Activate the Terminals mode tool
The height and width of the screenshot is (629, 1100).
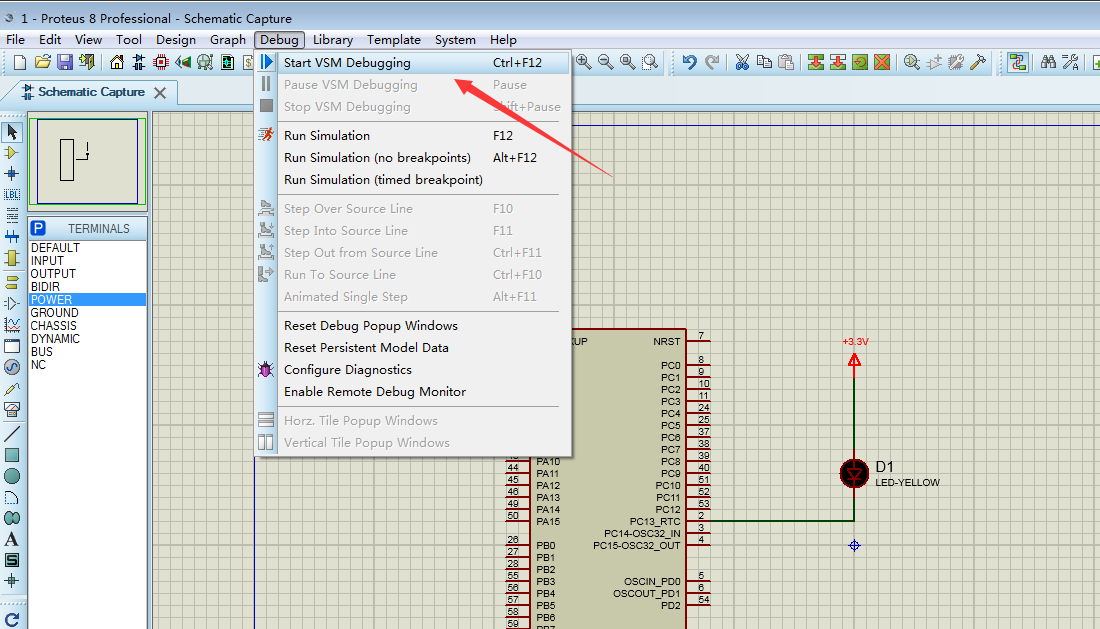point(12,280)
